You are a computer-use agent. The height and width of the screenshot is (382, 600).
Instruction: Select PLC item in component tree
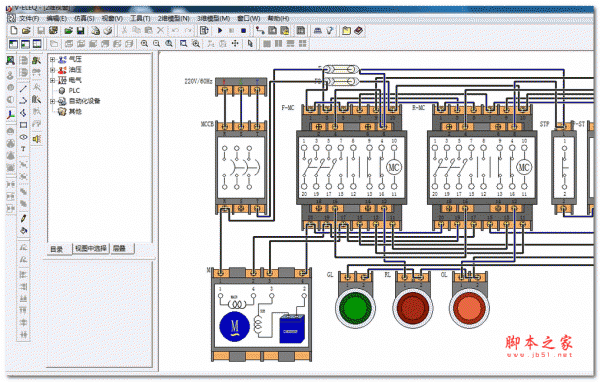tap(74, 91)
